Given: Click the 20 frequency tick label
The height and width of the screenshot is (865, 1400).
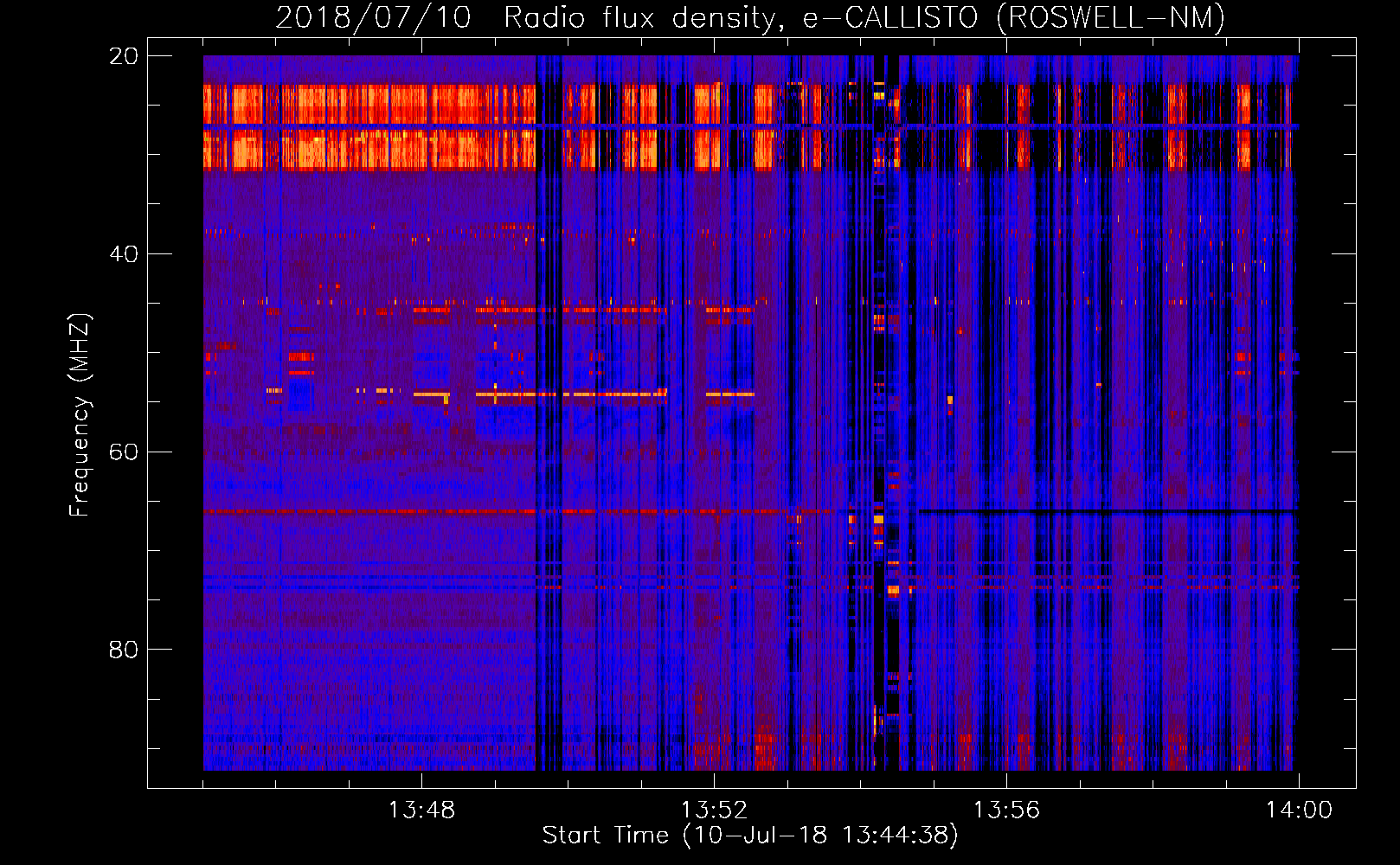Looking at the screenshot, I should (123, 56).
